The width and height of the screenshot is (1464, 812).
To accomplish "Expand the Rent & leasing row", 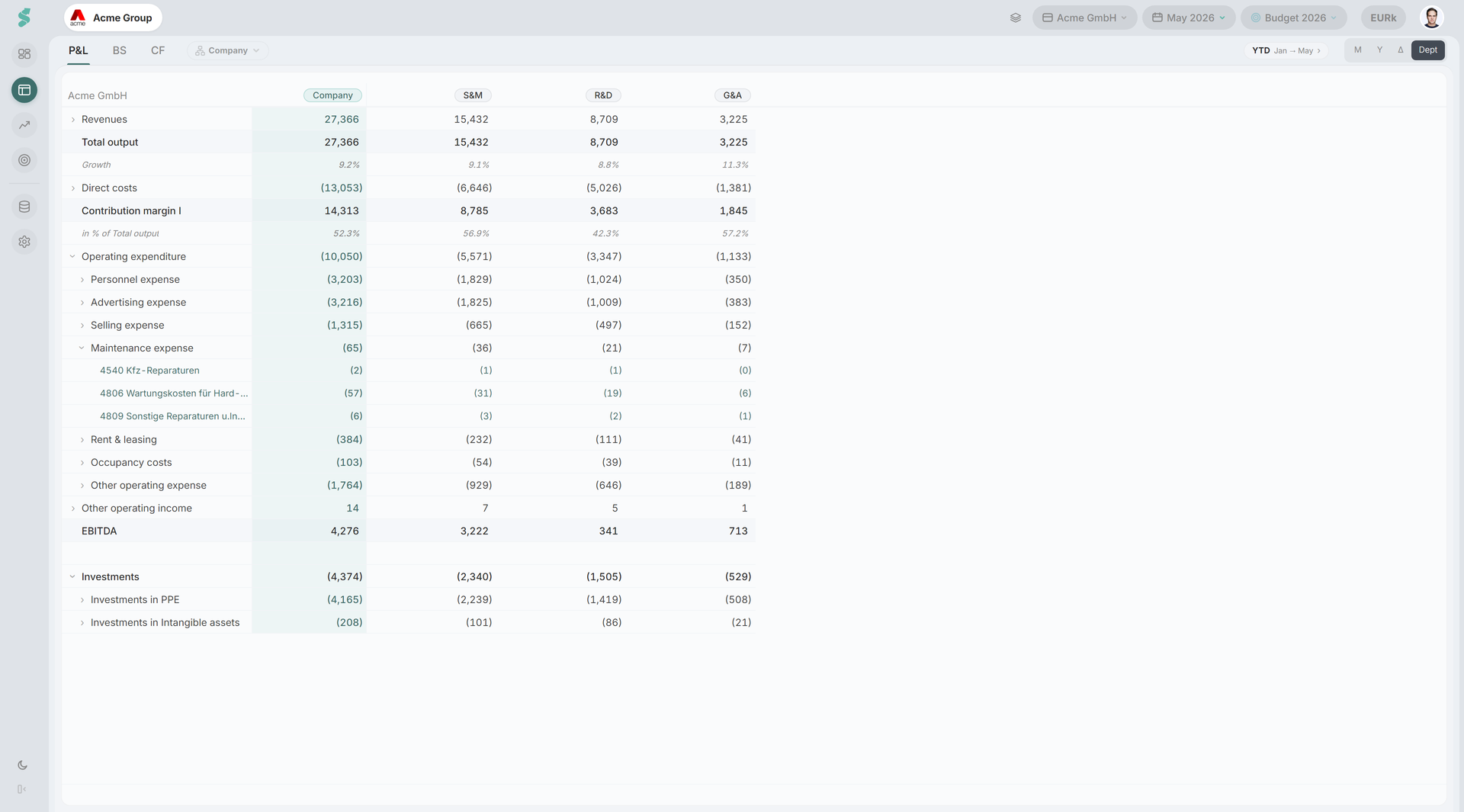I will tap(82, 440).
